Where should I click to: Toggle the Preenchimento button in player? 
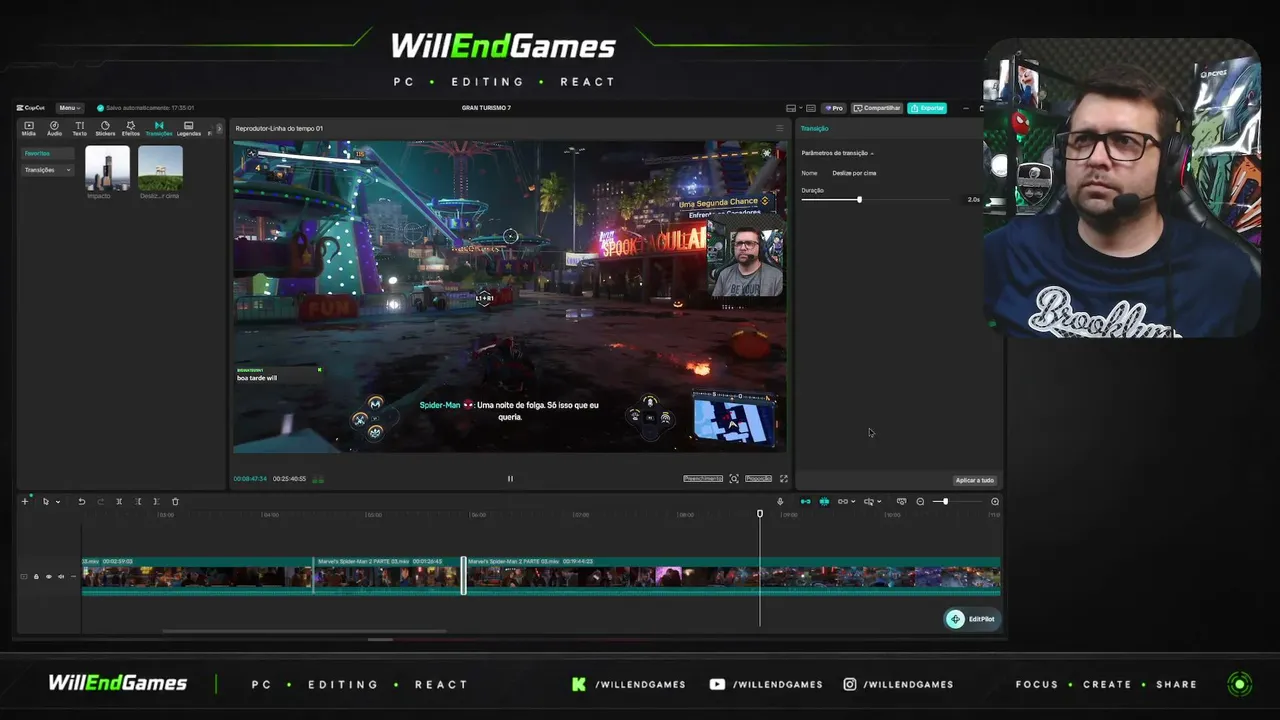pyautogui.click(x=703, y=479)
